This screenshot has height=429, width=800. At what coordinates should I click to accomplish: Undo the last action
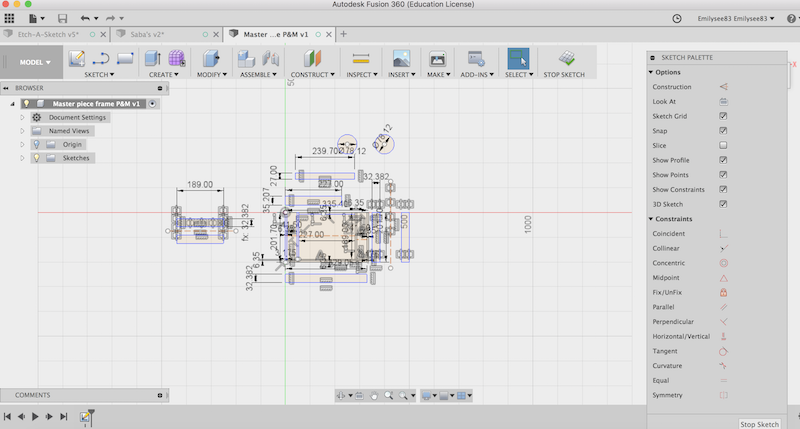coord(85,18)
